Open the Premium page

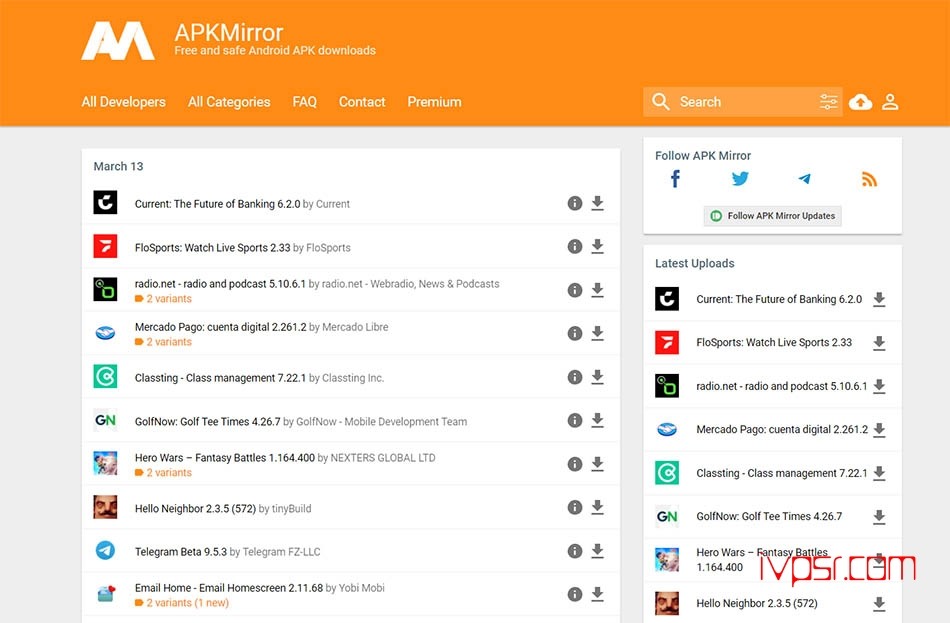(x=434, y=102)
